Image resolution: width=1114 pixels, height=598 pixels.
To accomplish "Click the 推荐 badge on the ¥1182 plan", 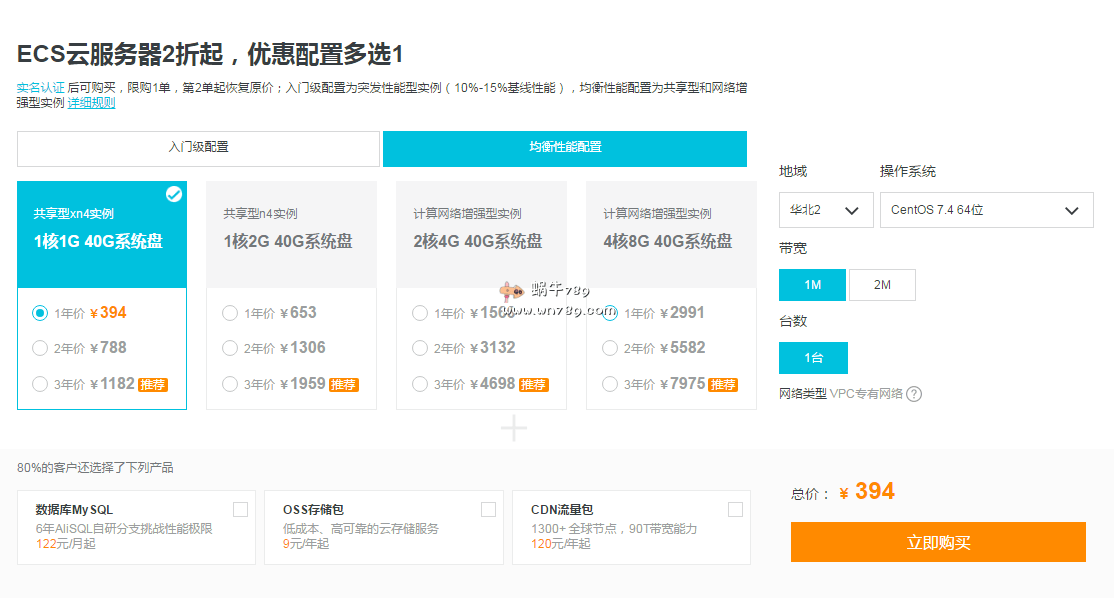I will point(153,385).
